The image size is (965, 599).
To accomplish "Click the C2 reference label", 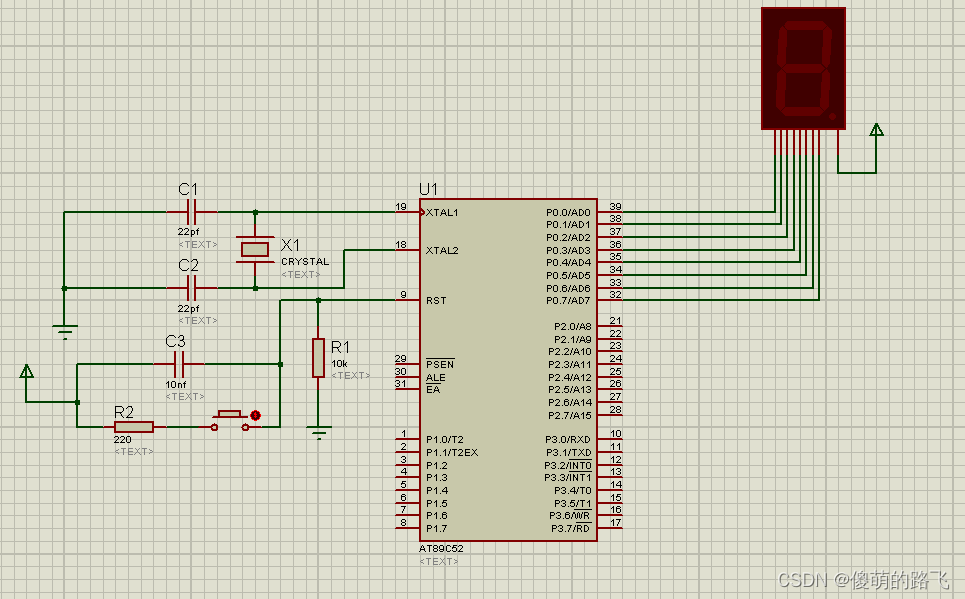I will pyautogui.click(x=188, y=265).
